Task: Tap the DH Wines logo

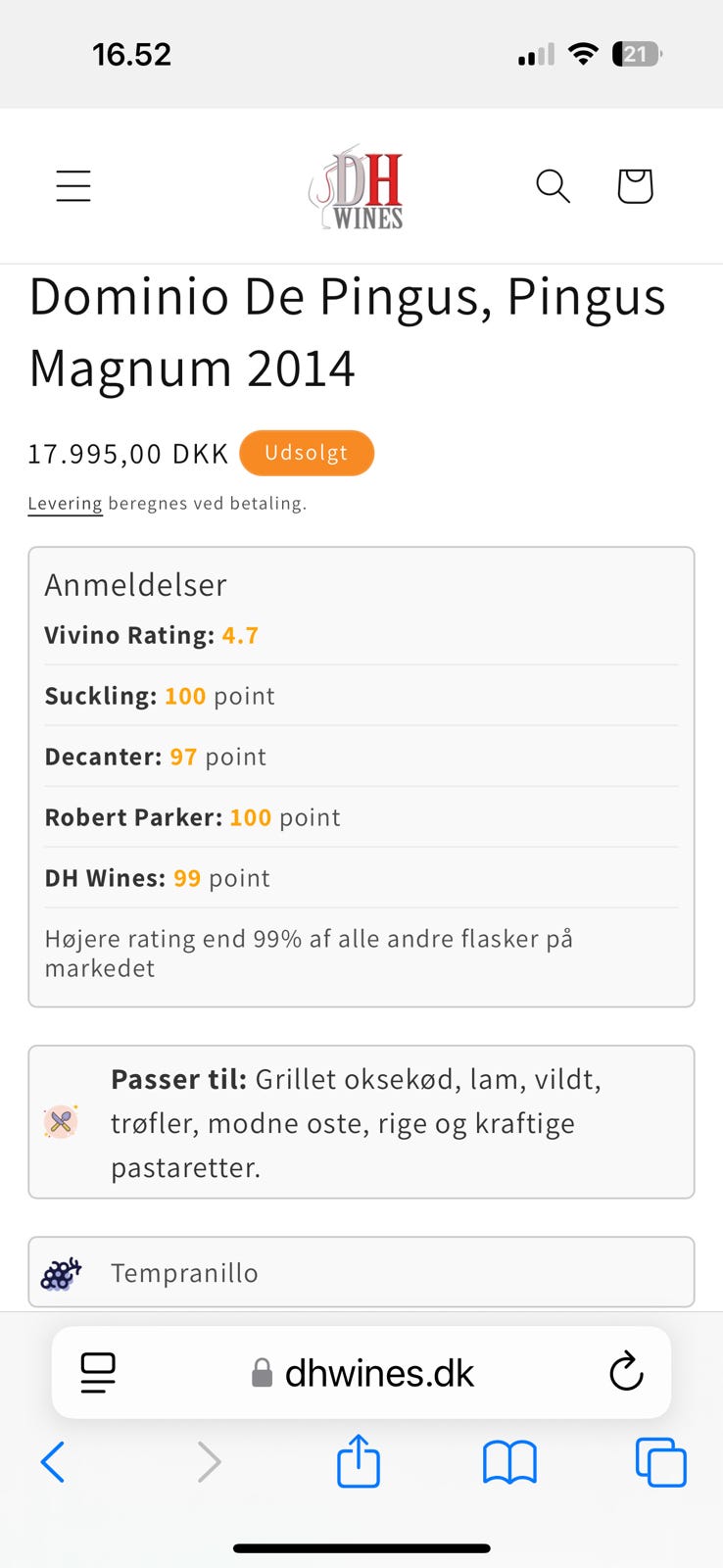Action: click(x=359, y=185)
